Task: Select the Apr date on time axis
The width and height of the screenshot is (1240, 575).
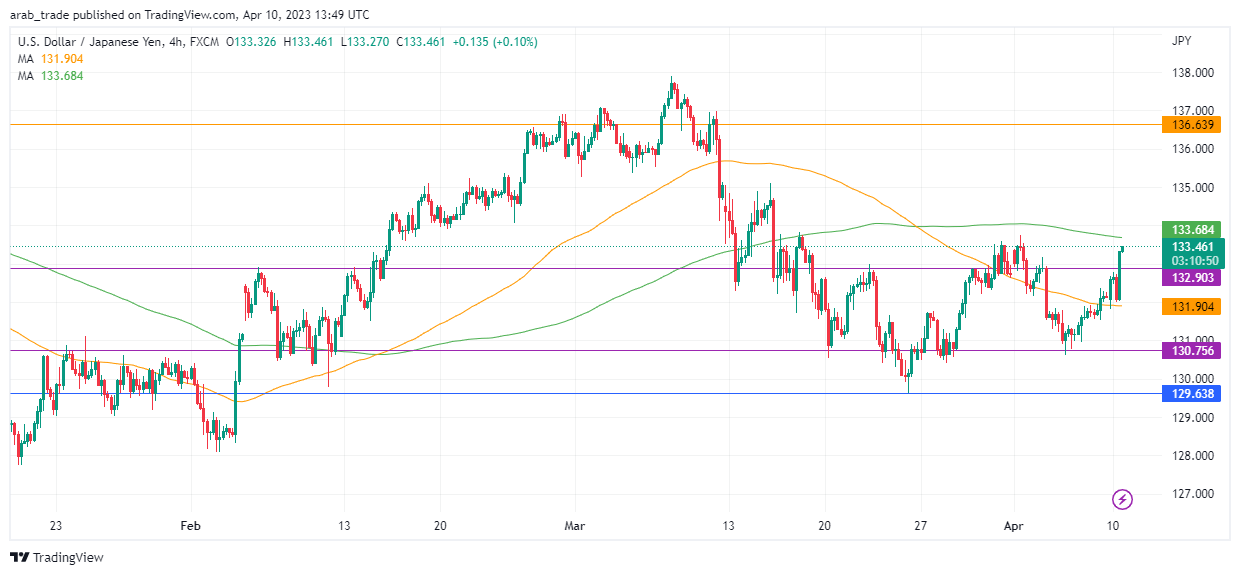Action: 1014,526
